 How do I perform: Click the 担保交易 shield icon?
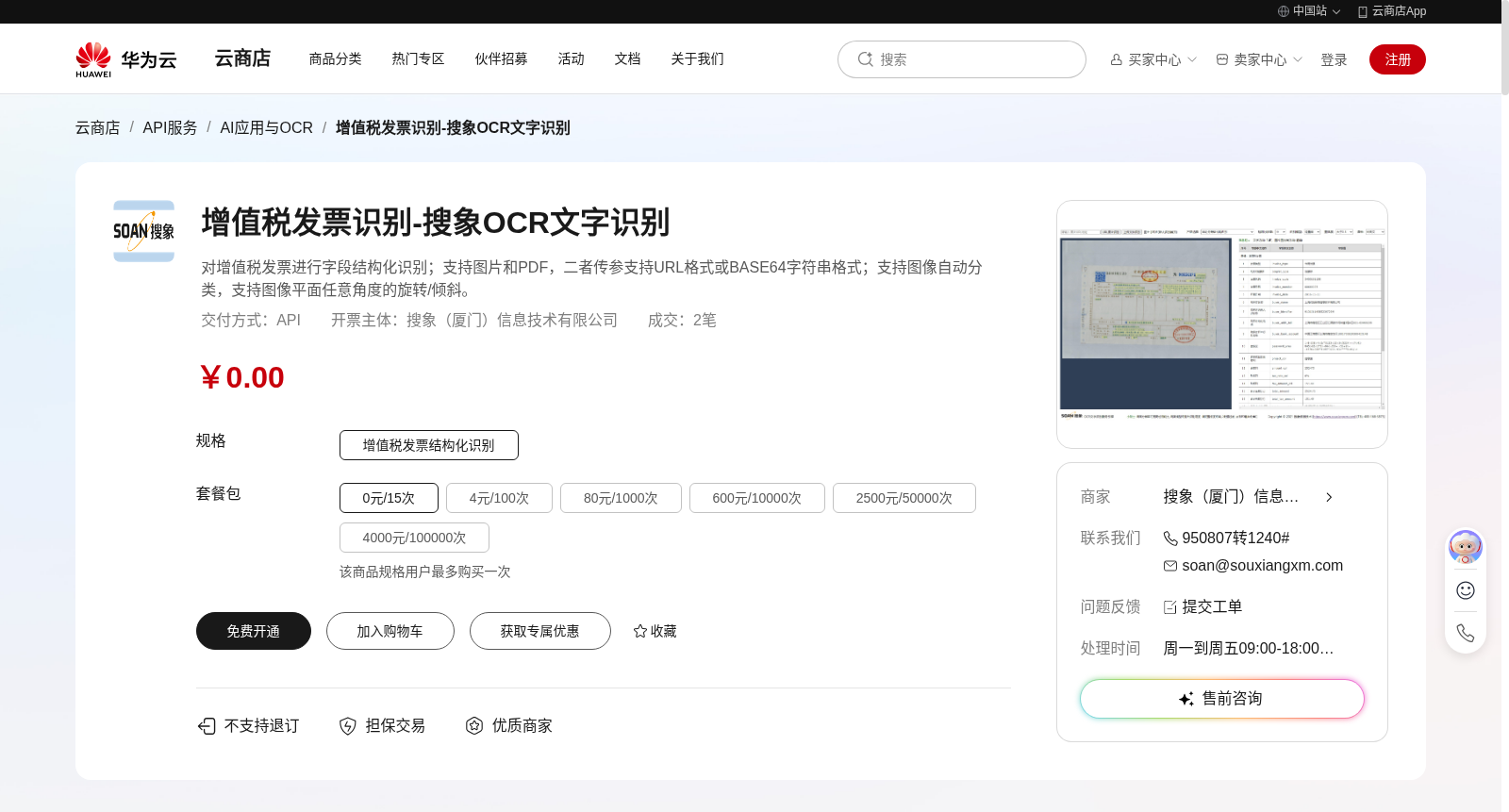pos(348,725)
